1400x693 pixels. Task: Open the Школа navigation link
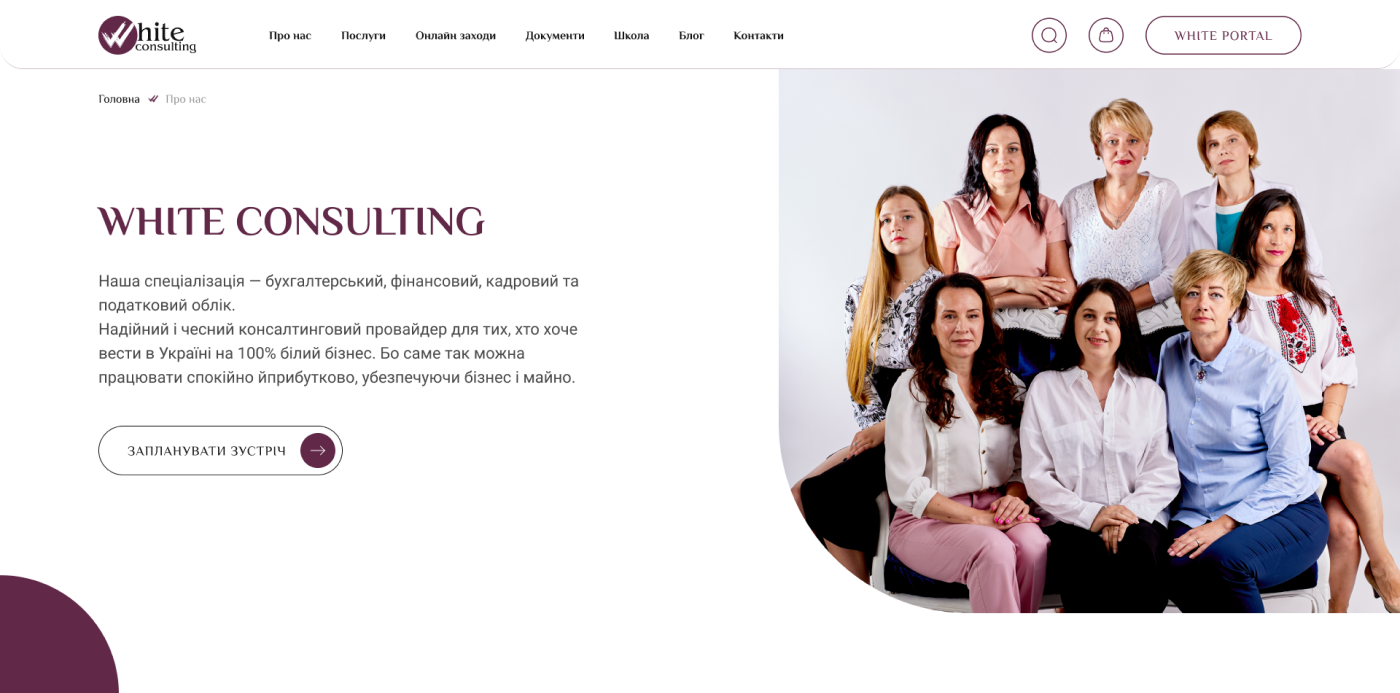(631, 36)
